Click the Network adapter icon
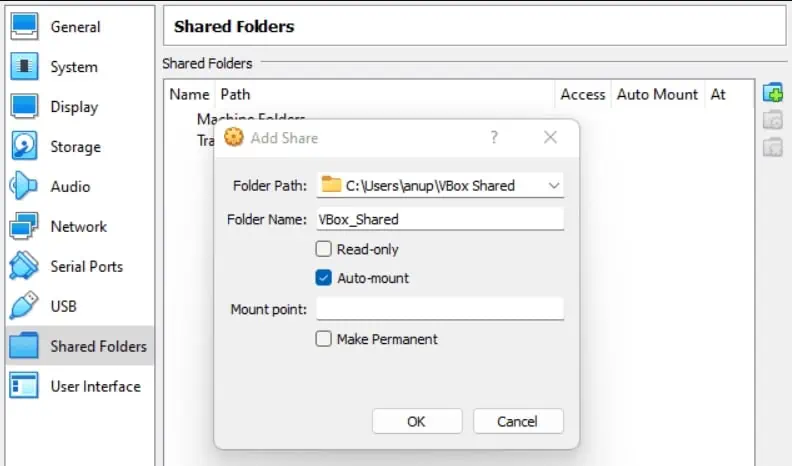This screenshot has width=792, height=466. [23, 227]
